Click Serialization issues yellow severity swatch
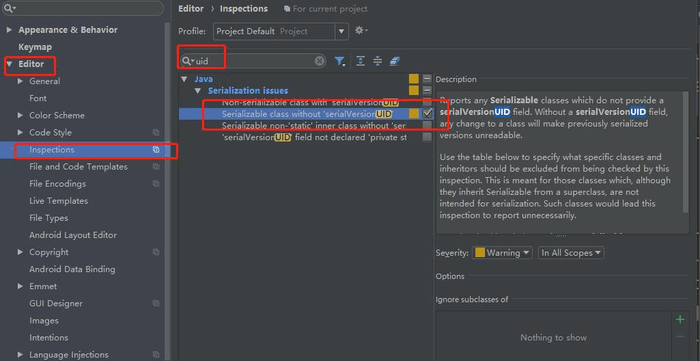Screen dimensions: 700x361 click(414, 91)
